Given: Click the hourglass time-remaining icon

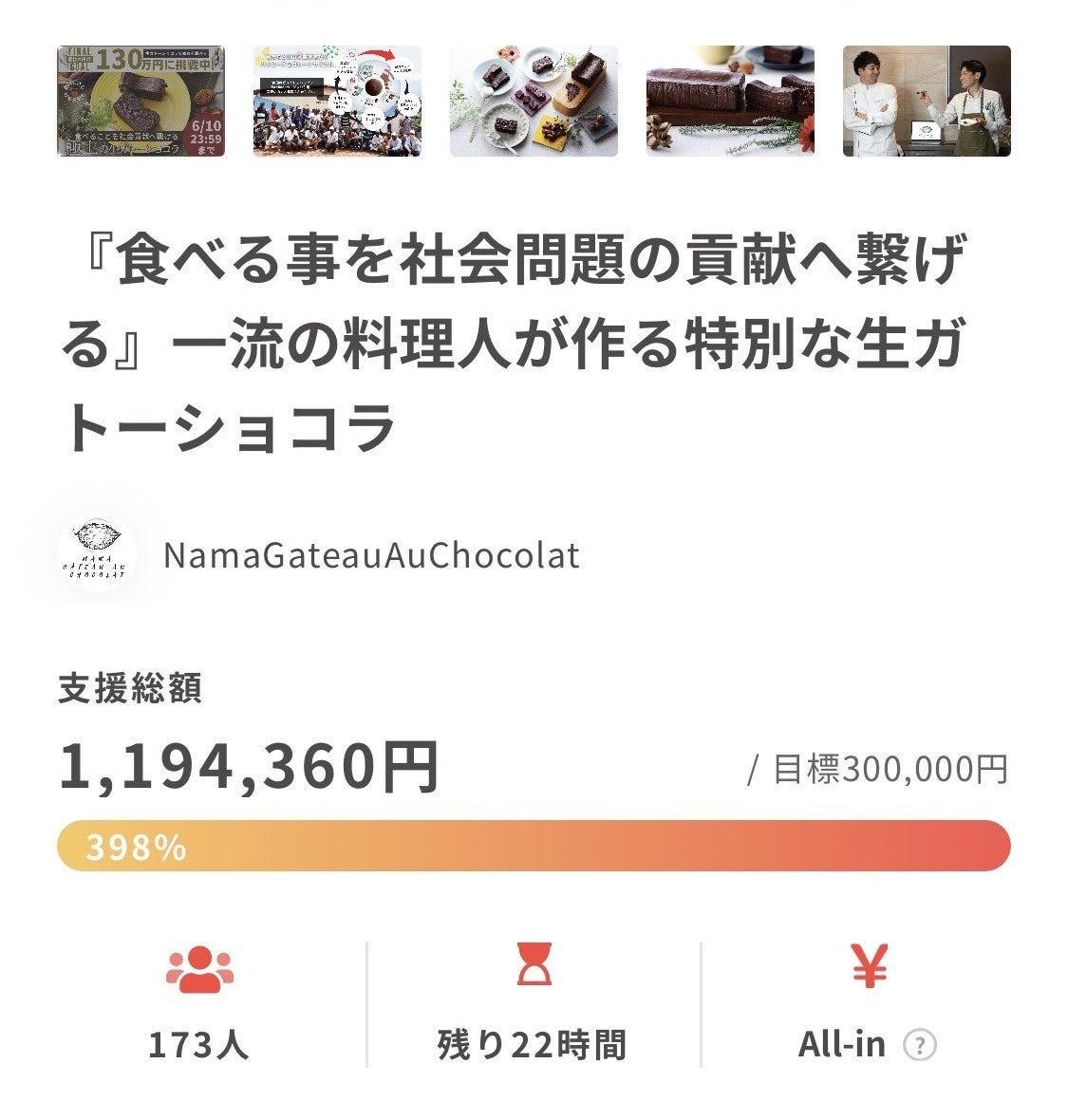Looking at the screenshot, I should click(533, 967).
